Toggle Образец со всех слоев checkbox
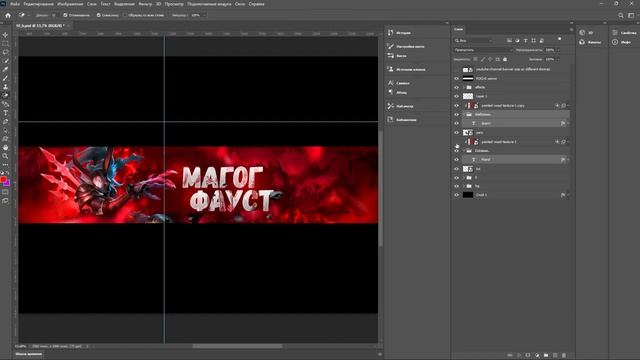 click(126, 15)
